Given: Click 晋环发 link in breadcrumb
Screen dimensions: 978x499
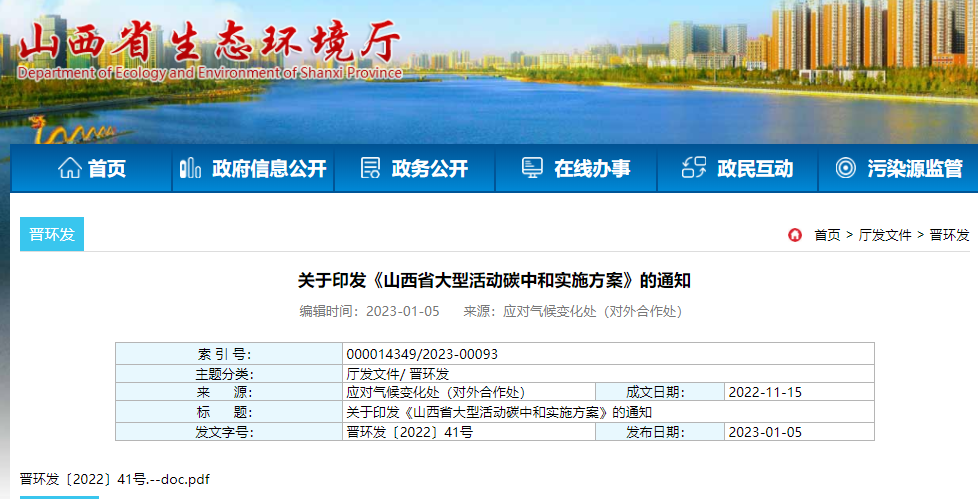Looking at the screenshot, I should pos(949,235).
